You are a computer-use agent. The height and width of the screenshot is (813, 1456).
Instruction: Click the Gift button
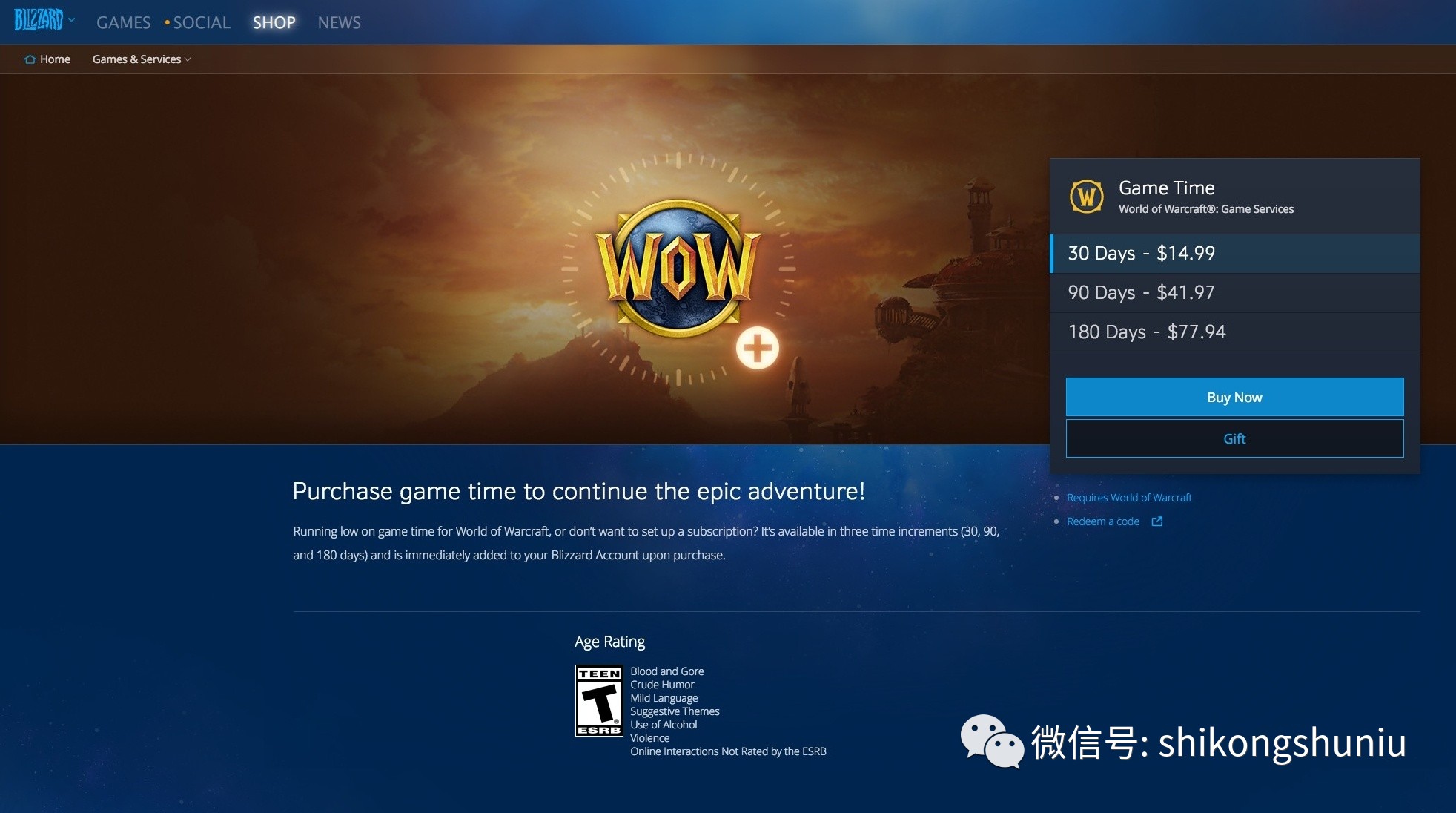(1235, 438)
